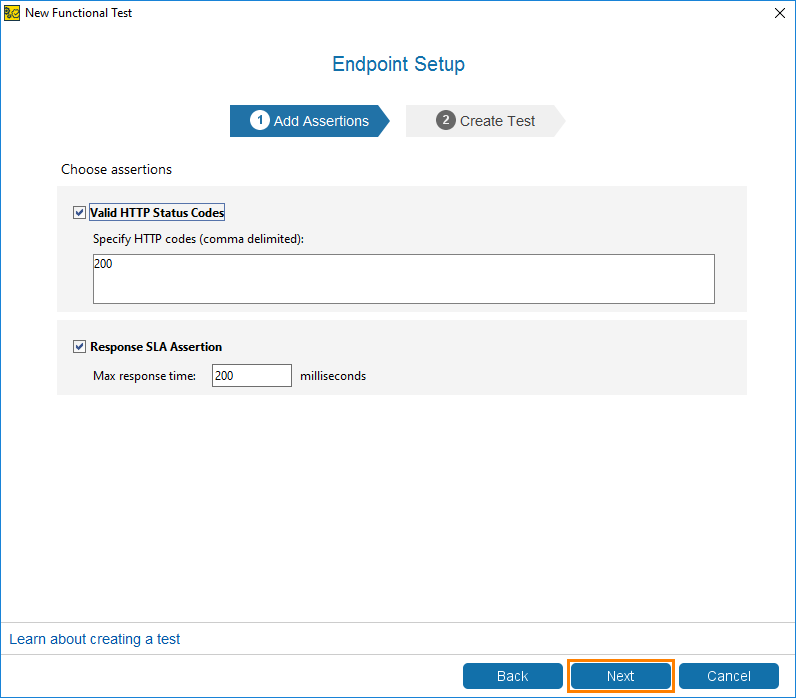Viewport: 796px width, 698px height.
Task: Focus the HTTP codes text area
Action: (404, 279)
